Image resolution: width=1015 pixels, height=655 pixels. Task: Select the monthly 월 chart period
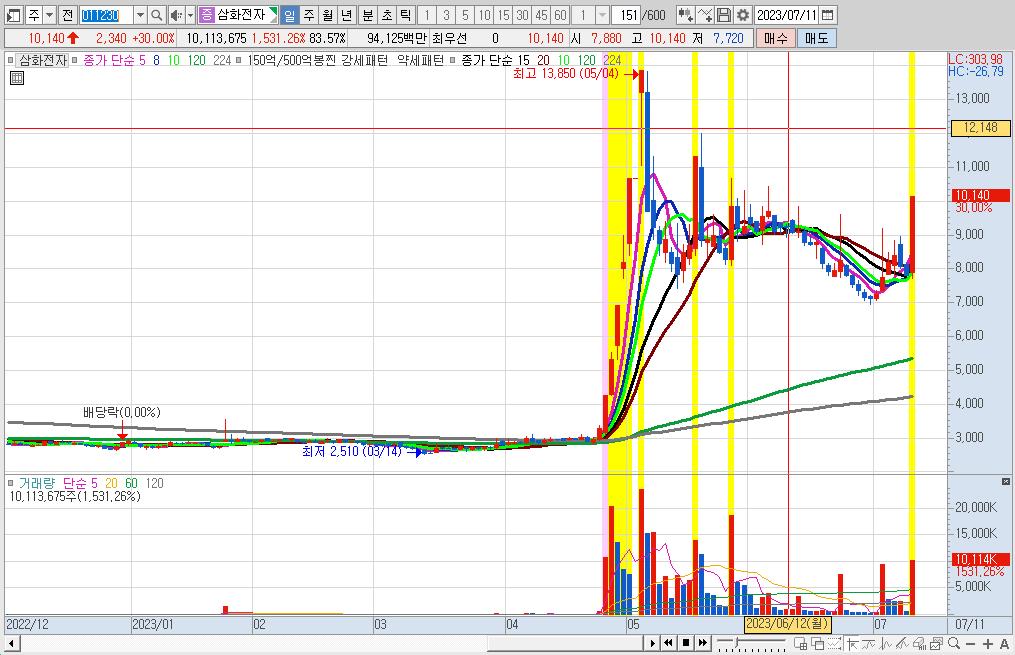(328, 15)
